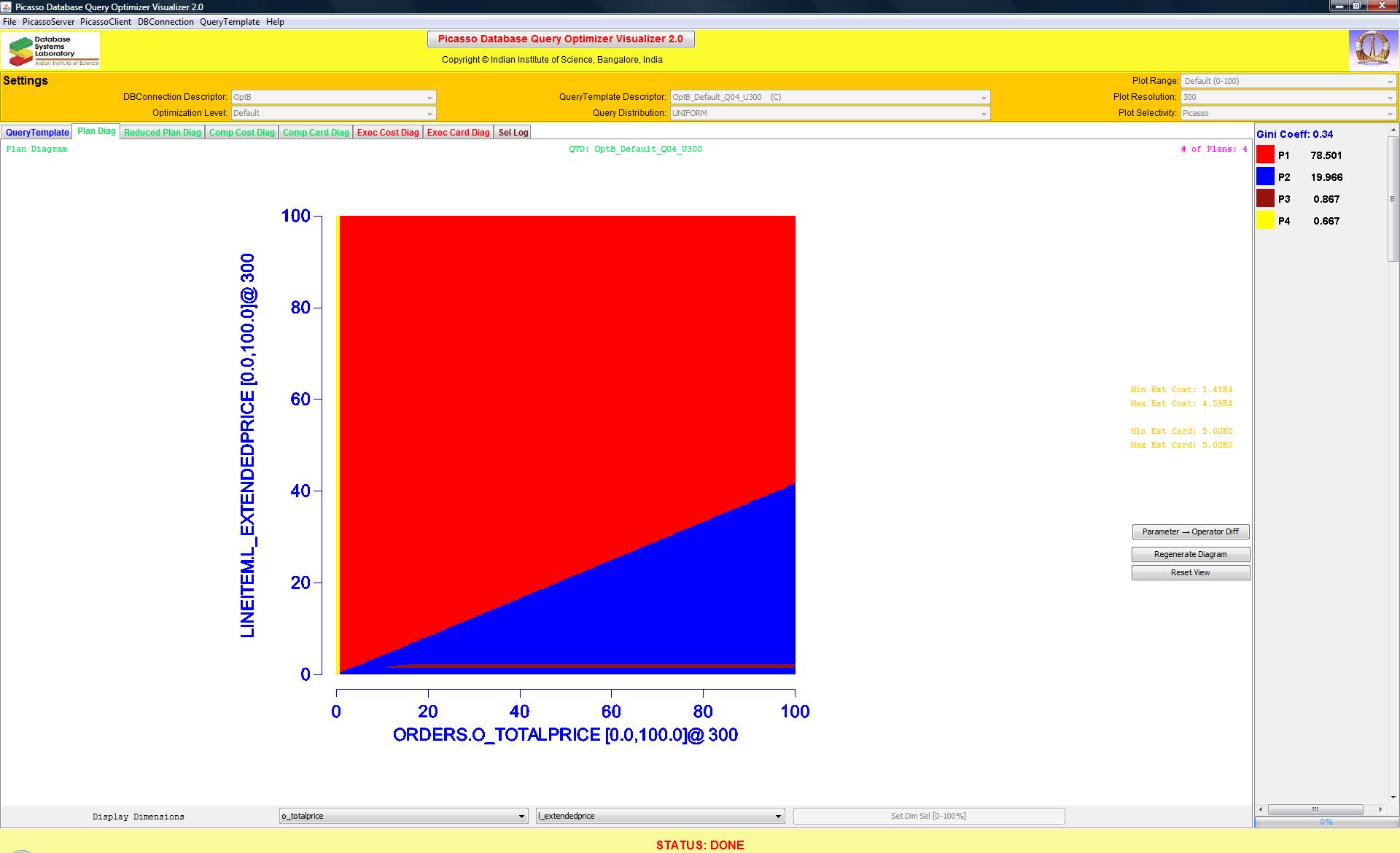Click the Database Systems Laboratory logo

click(x=51, y=50)
